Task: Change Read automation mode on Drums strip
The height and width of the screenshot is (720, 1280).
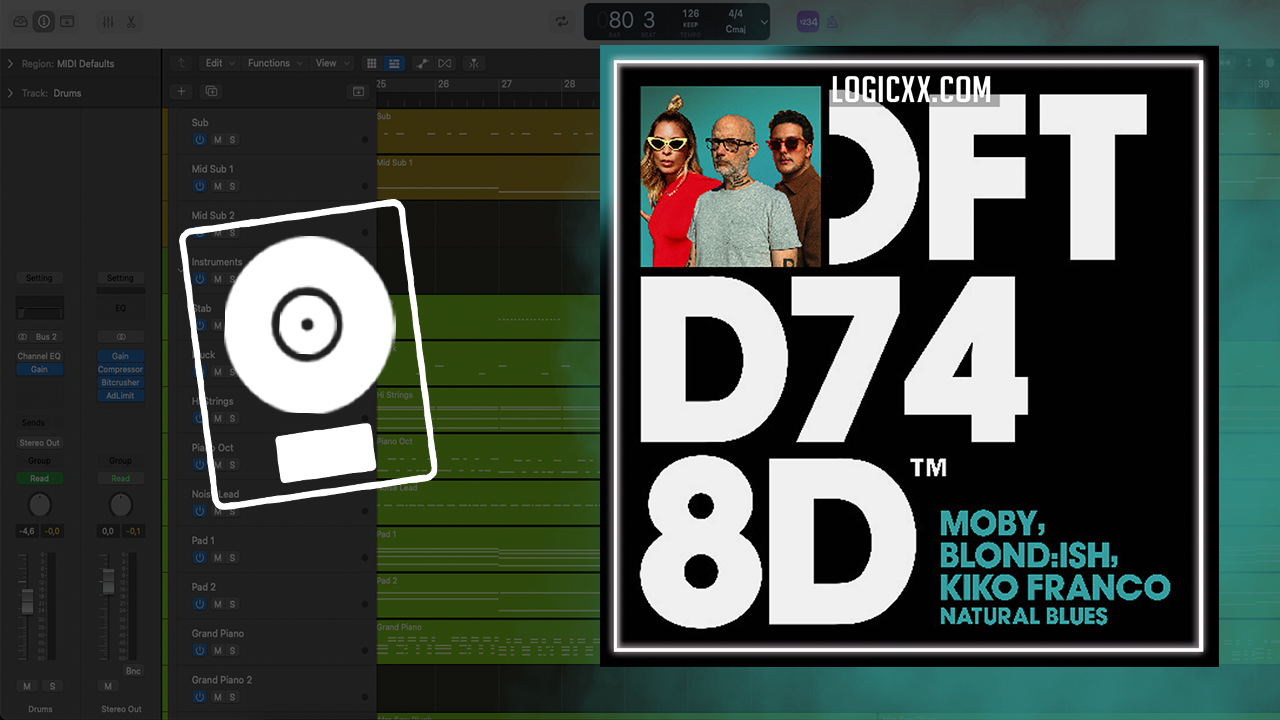Action: (39, 479)
